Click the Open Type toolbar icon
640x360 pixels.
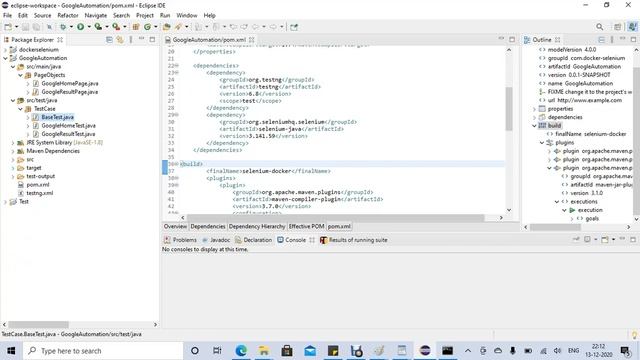(x=167, y=27)
